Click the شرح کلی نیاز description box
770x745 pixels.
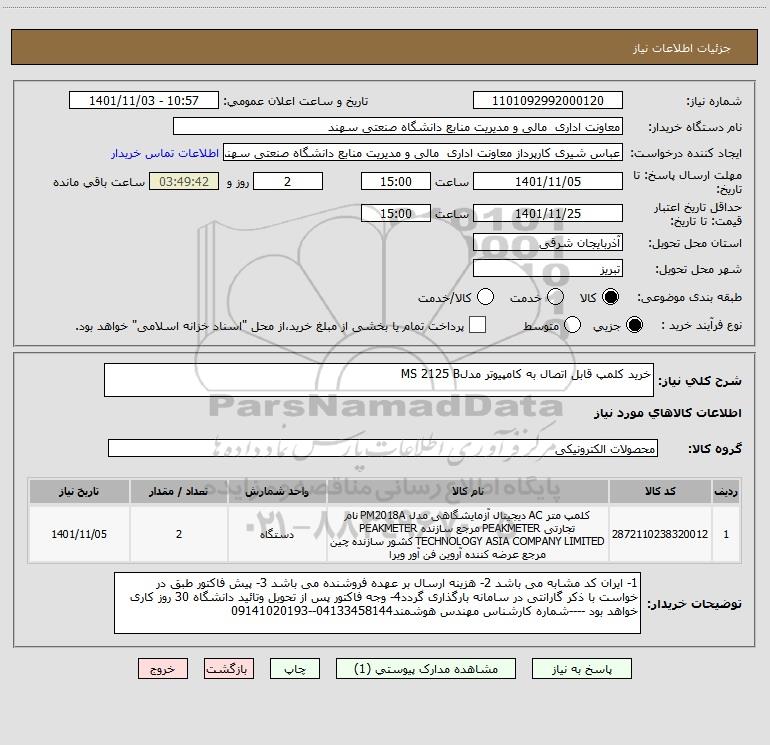(x=379, y=380)
